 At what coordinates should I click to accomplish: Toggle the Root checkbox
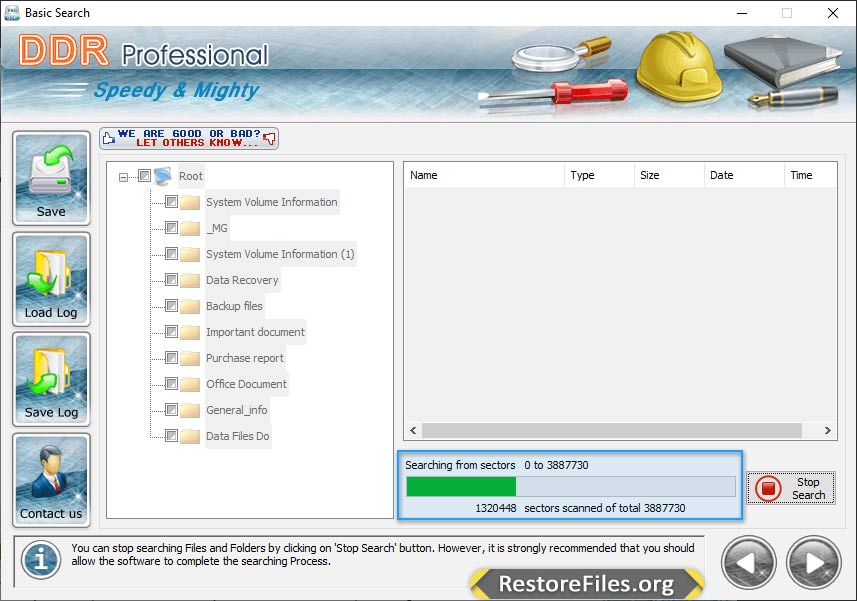point(144,175)
